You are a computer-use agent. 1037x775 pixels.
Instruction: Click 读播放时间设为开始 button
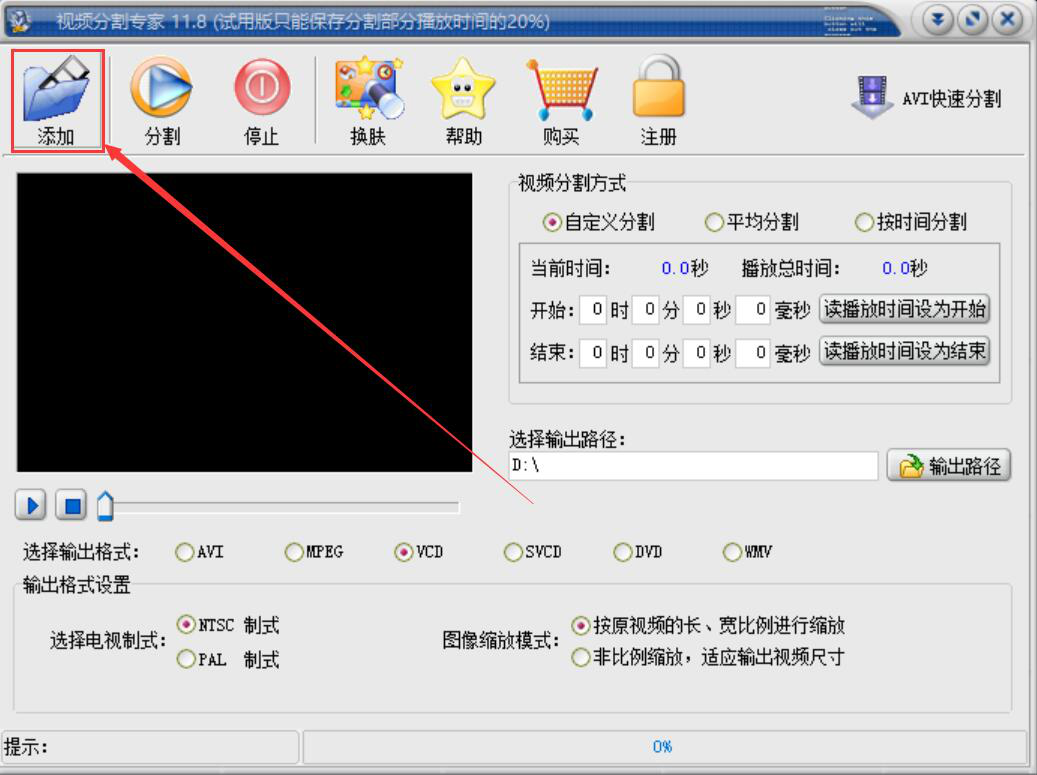click(904, 310)
